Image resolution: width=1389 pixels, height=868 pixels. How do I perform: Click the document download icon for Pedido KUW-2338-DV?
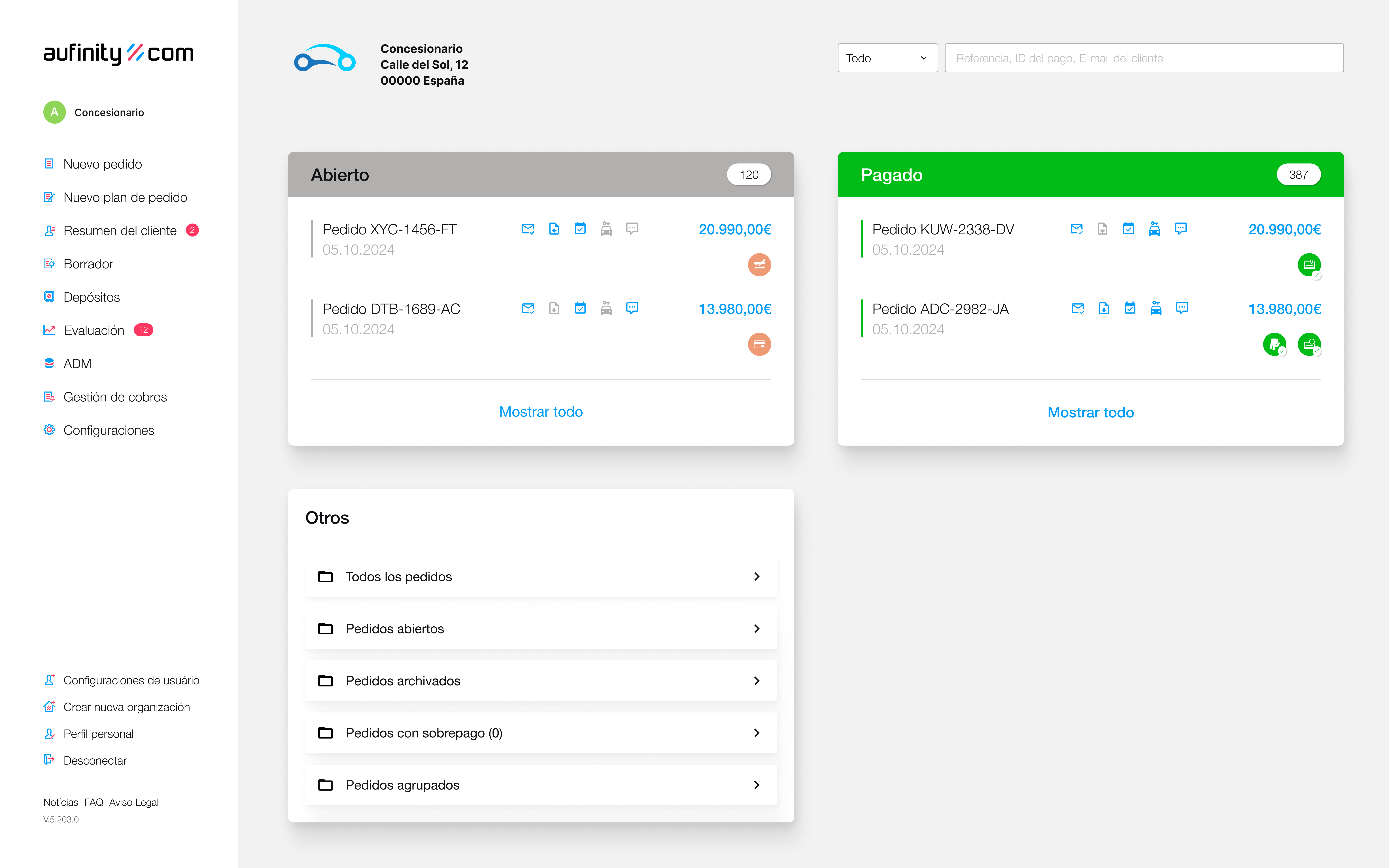pyautogui.click(x=1103, y=229)
